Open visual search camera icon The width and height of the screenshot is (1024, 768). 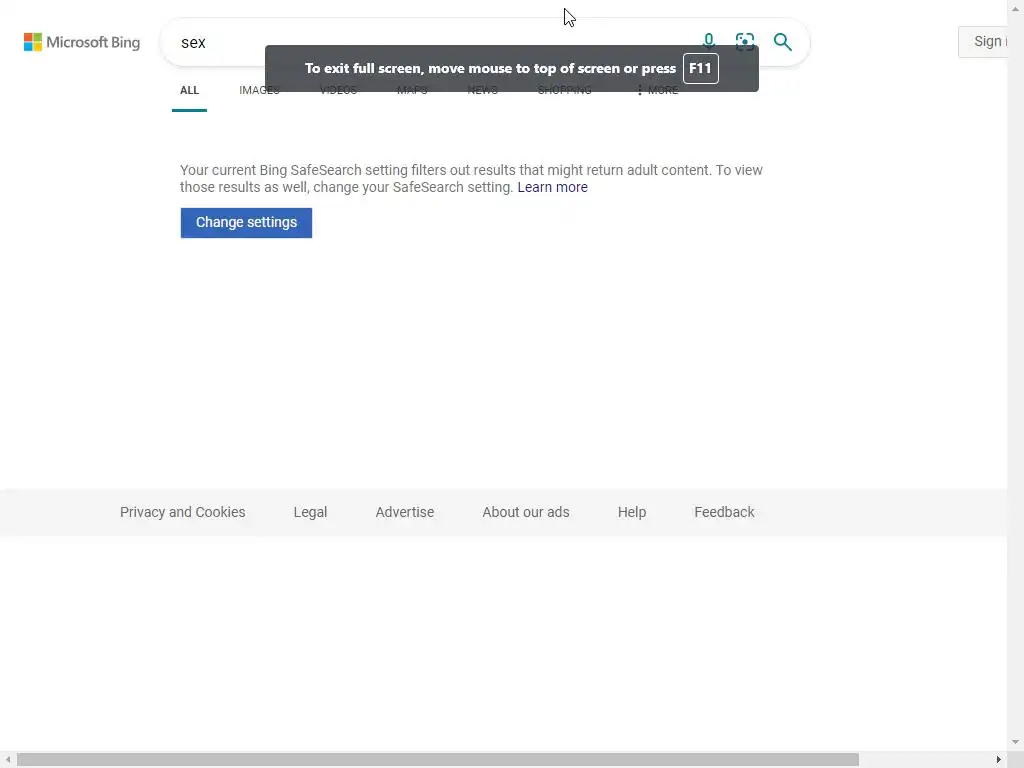(744, 42)
